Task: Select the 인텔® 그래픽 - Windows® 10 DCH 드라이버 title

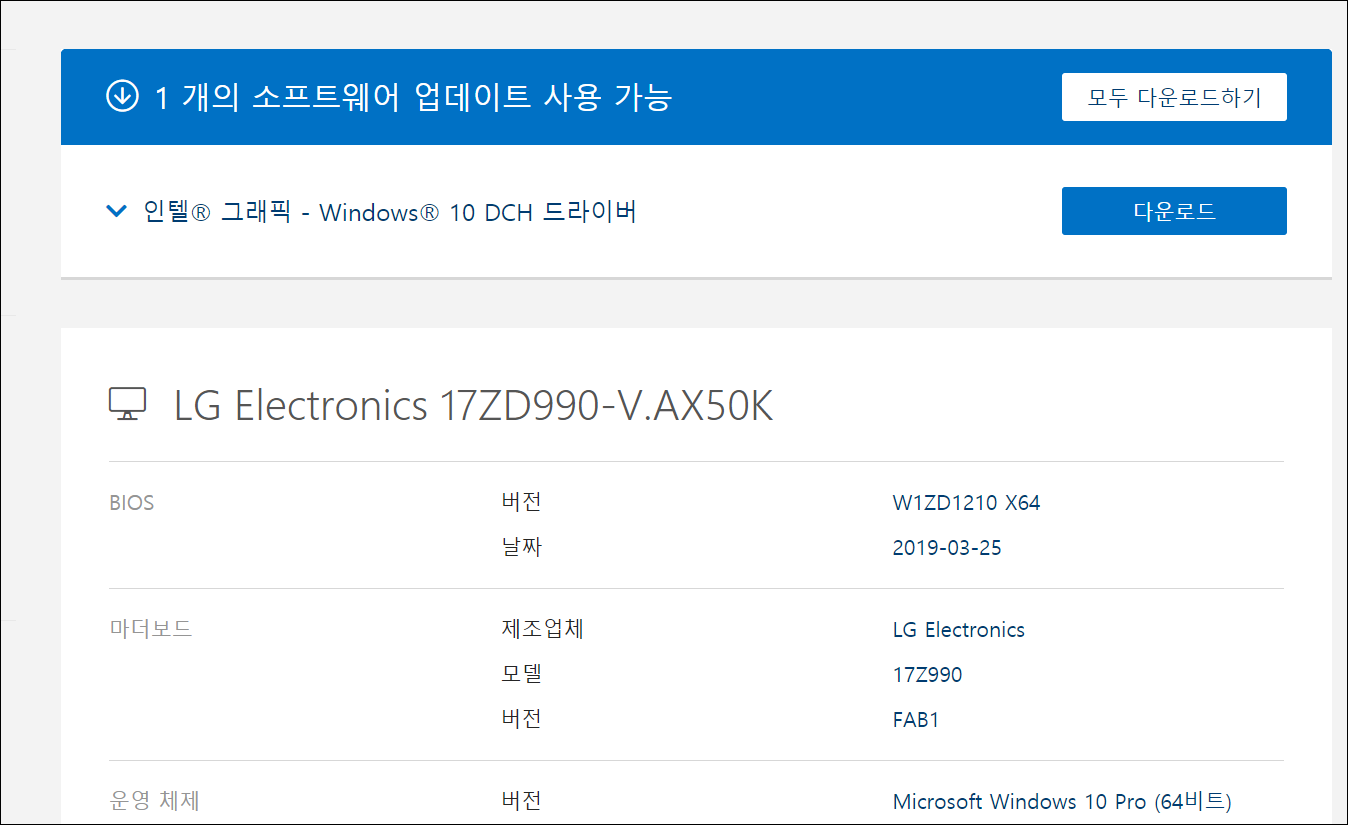Action: click(x=390, y=212)
